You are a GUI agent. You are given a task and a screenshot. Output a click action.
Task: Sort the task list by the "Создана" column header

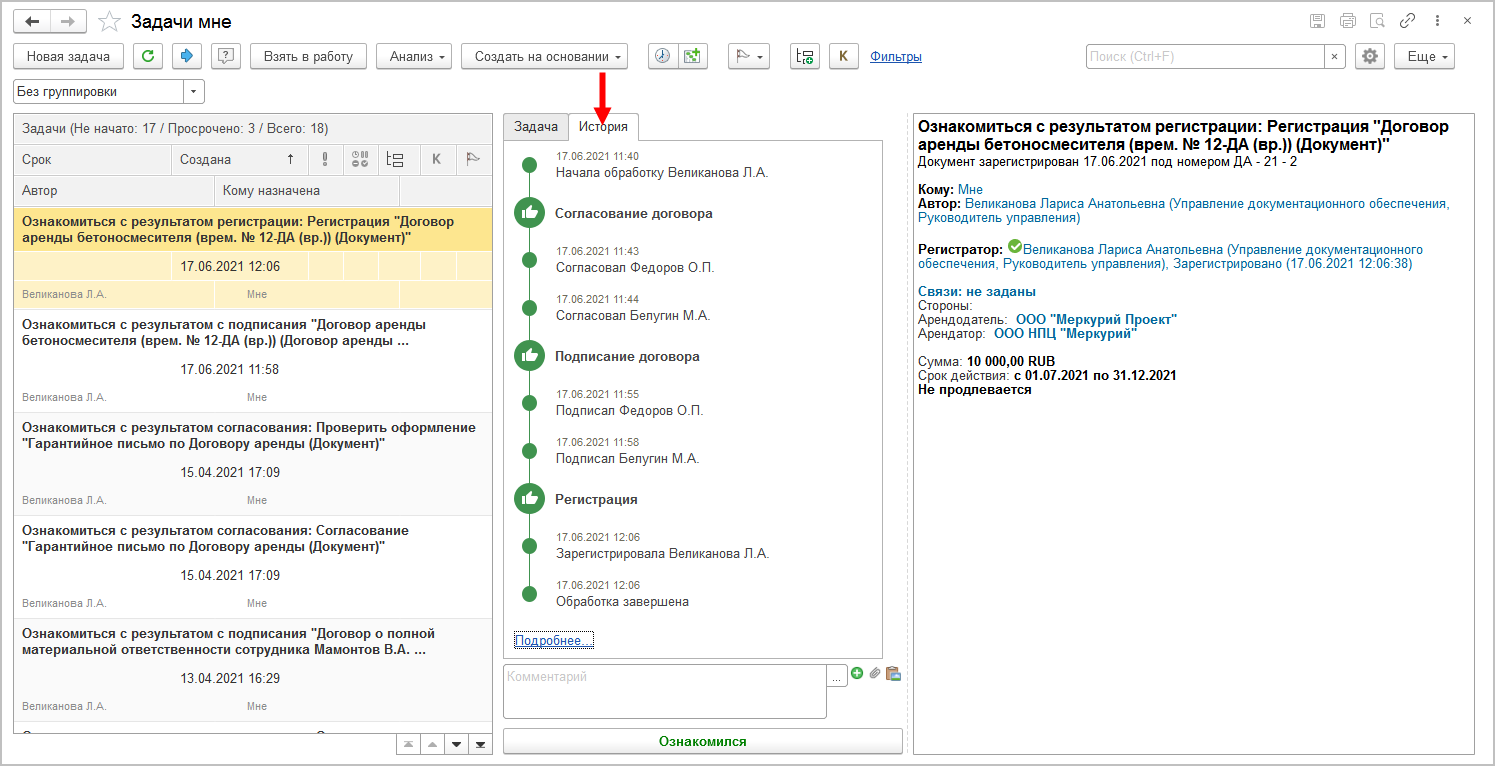(240, 159)
